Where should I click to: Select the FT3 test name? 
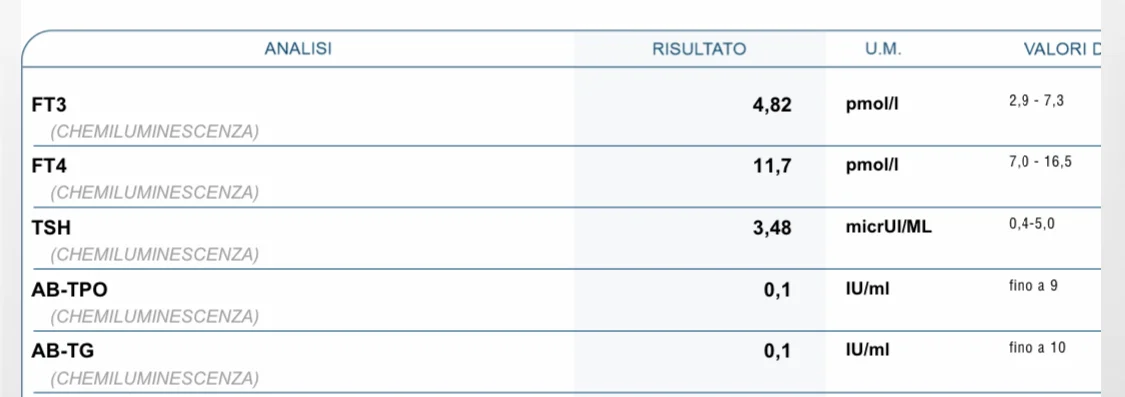click(49, 105)
